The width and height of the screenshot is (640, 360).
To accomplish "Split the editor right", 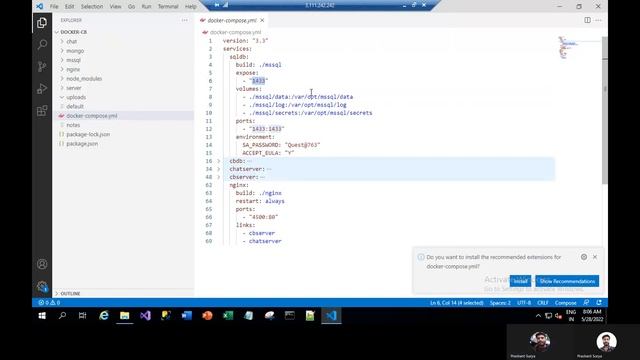I will pyautogui.click(x=587, y=20).
